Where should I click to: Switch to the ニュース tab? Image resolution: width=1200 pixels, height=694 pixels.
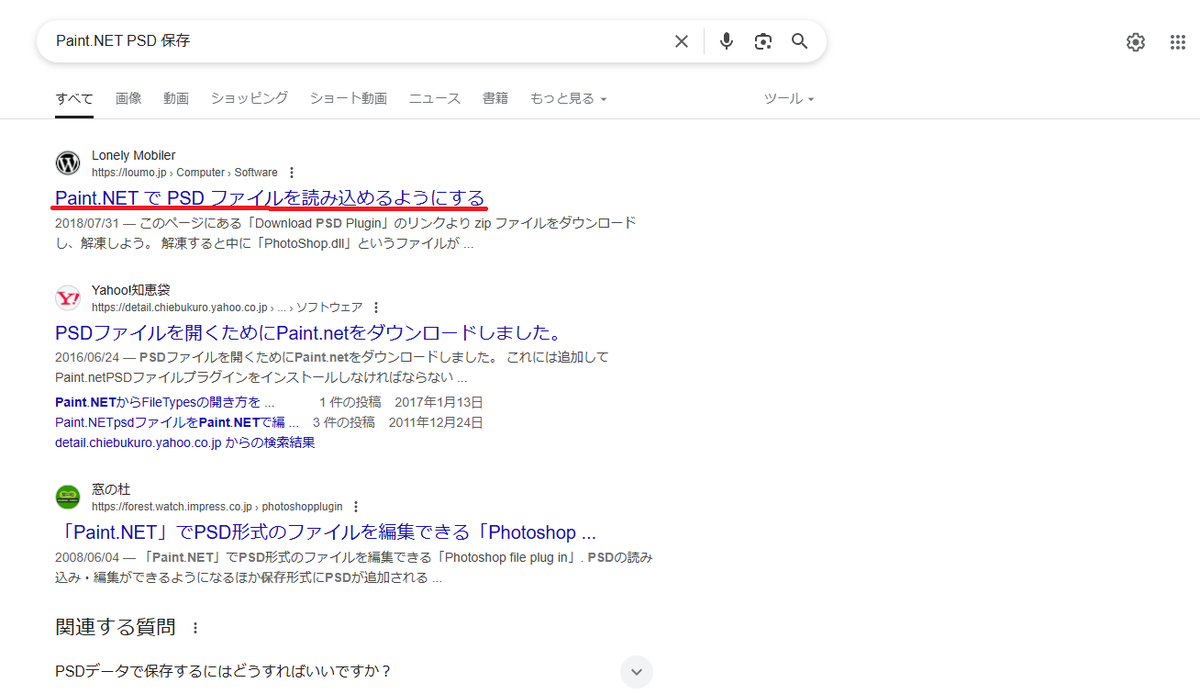(434, 98)
